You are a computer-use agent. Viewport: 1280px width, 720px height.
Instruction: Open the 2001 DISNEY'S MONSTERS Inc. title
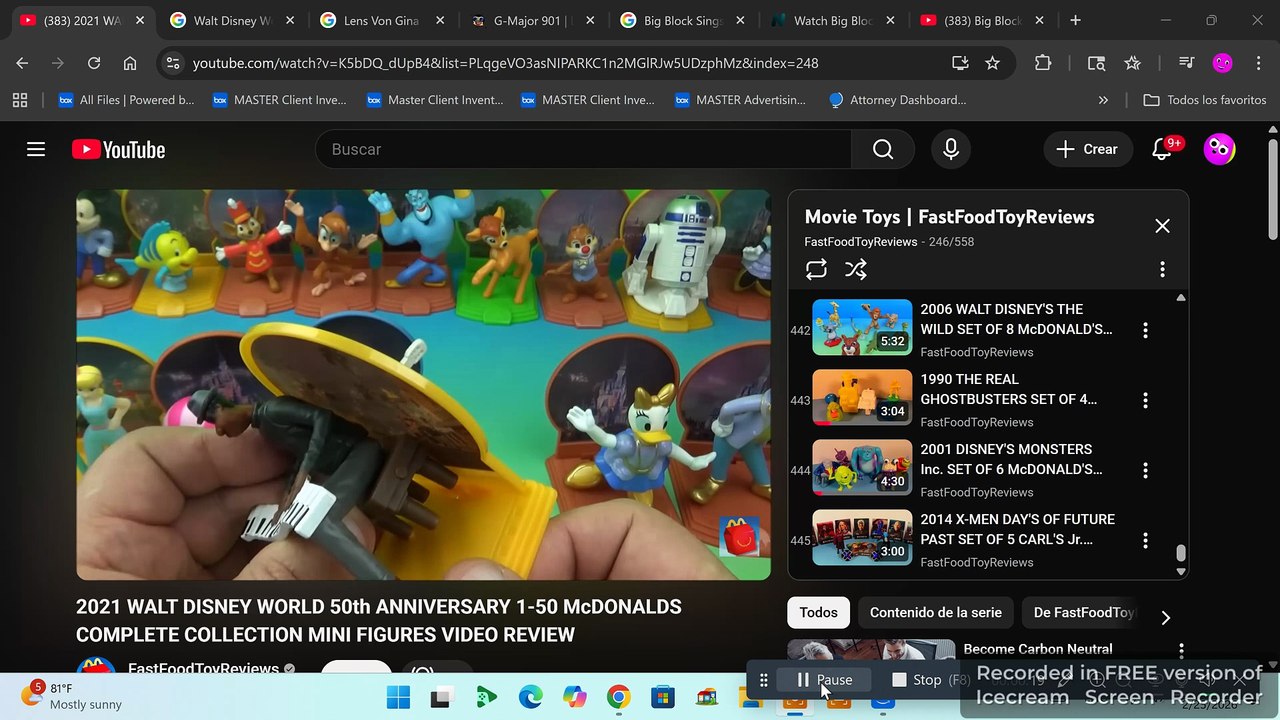pos(1011,459)
